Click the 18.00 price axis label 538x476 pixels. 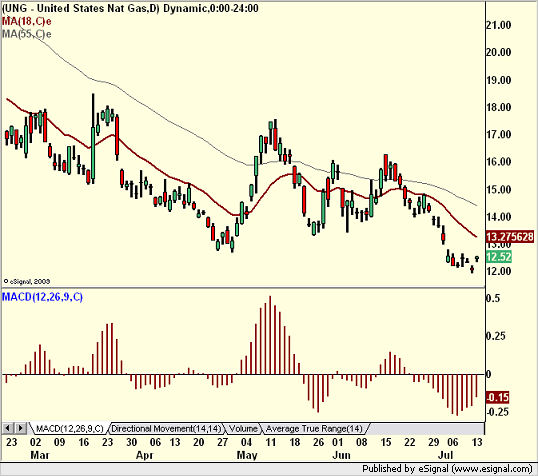(x=499, y=107)
